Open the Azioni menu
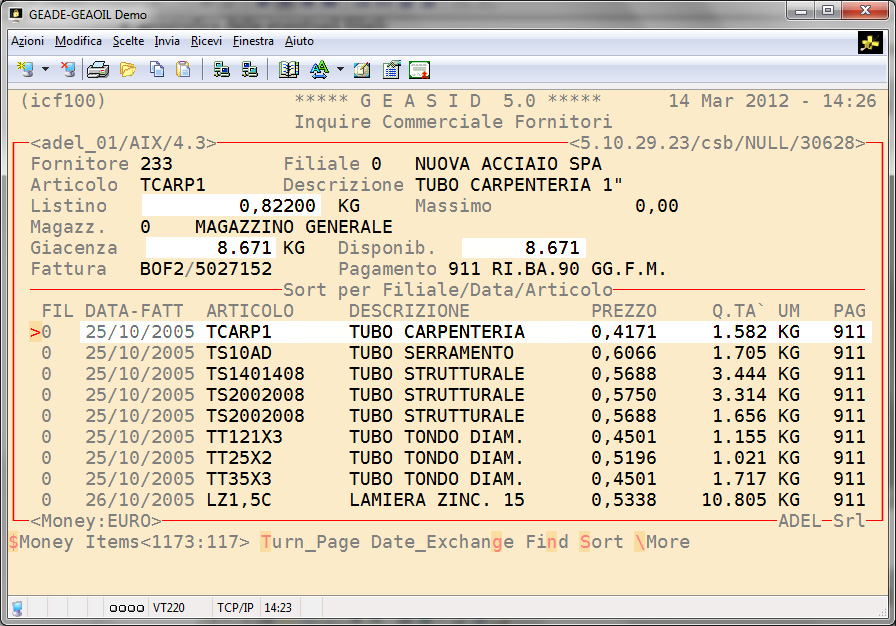896x626 pixels. click(27, 41)
